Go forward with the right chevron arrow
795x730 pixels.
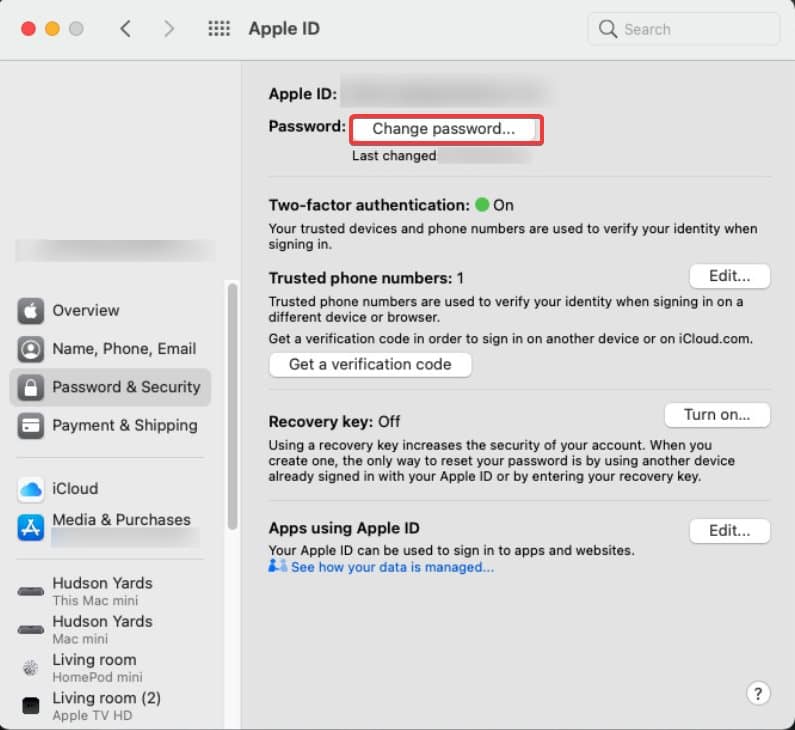point(169,29)
